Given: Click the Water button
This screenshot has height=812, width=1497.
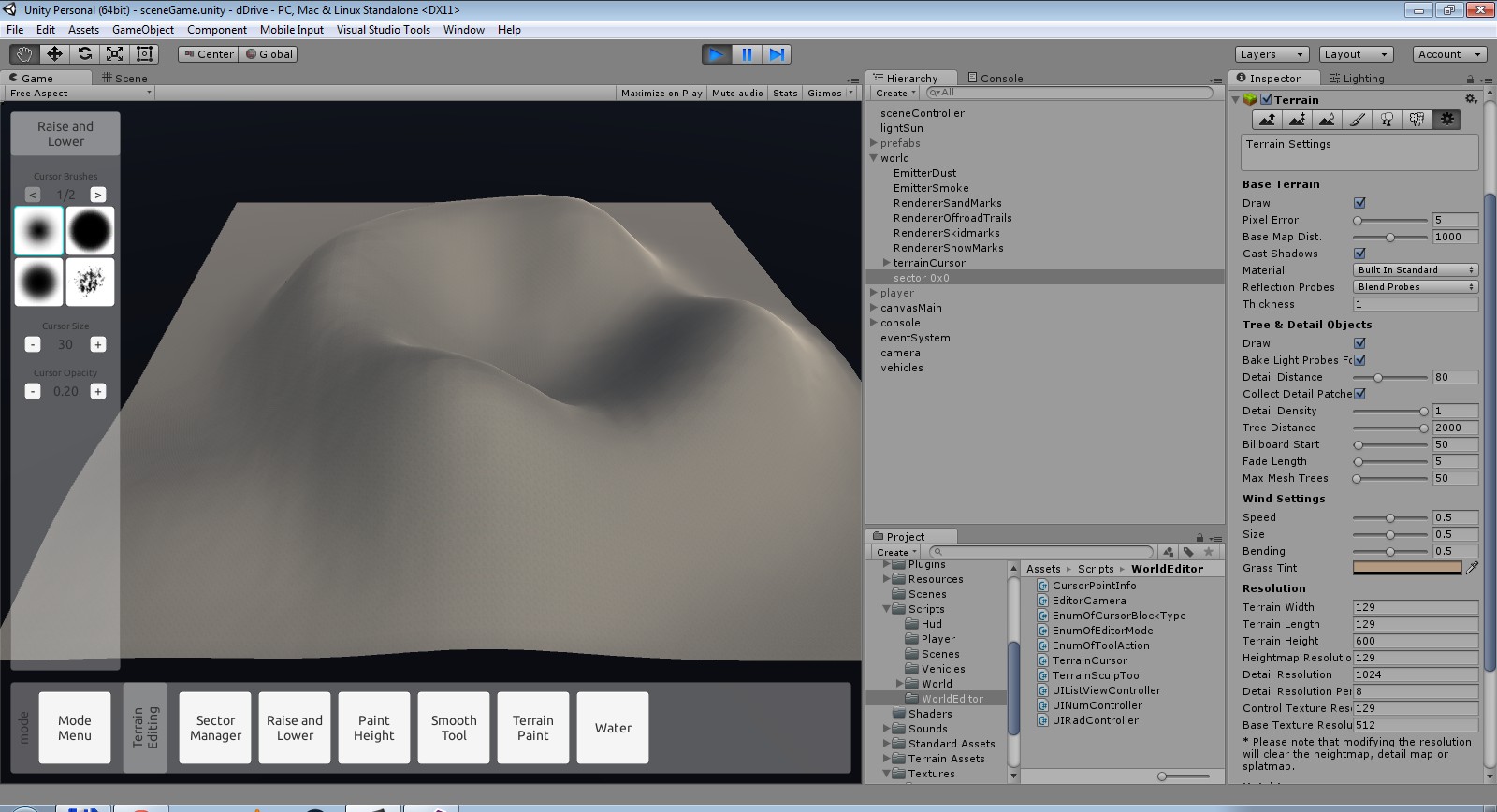Looking at the screenshot, I should 613,728.
